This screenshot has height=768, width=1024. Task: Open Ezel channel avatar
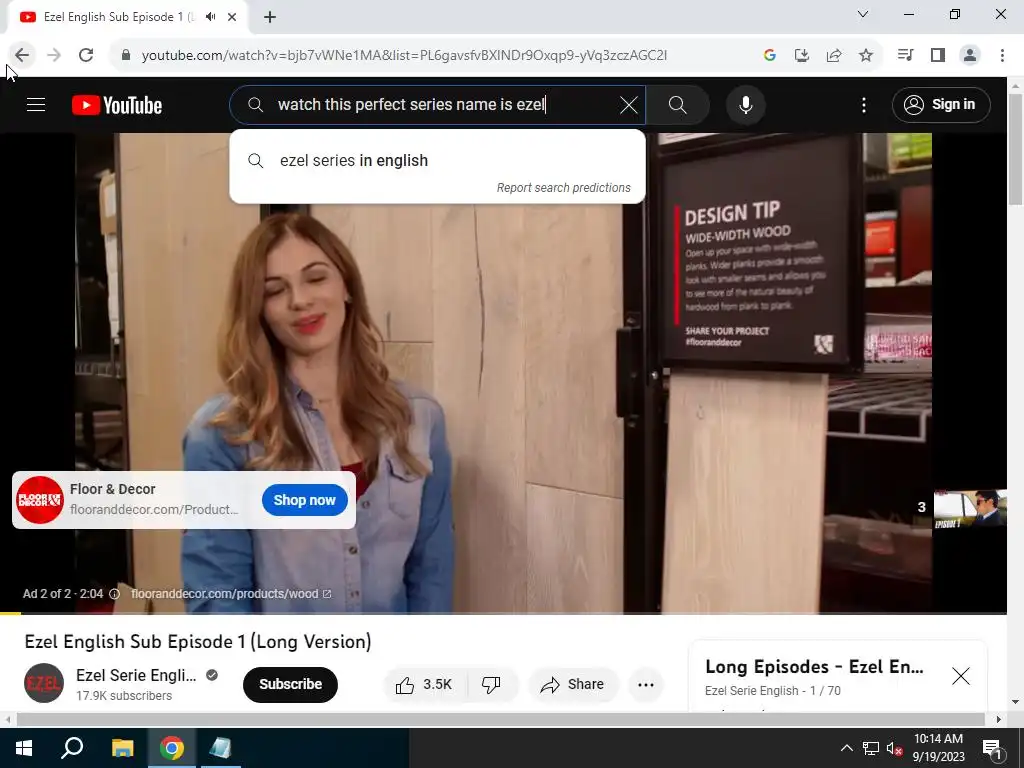[44, 683]
